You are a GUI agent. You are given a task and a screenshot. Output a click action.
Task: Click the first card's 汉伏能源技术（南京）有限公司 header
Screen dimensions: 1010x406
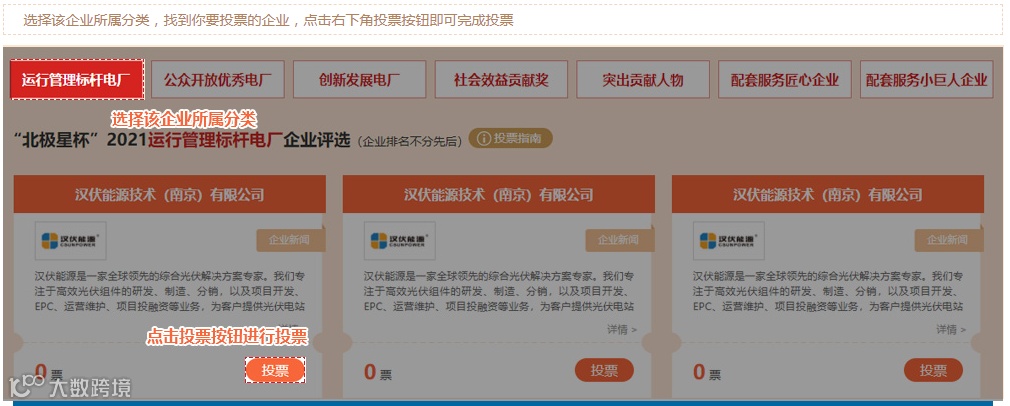tap(169, 195)
